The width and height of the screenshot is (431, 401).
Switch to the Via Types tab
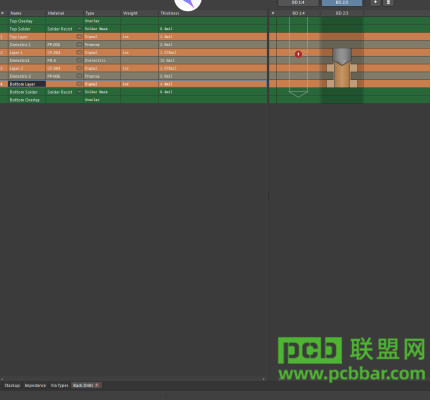[59, 386]
